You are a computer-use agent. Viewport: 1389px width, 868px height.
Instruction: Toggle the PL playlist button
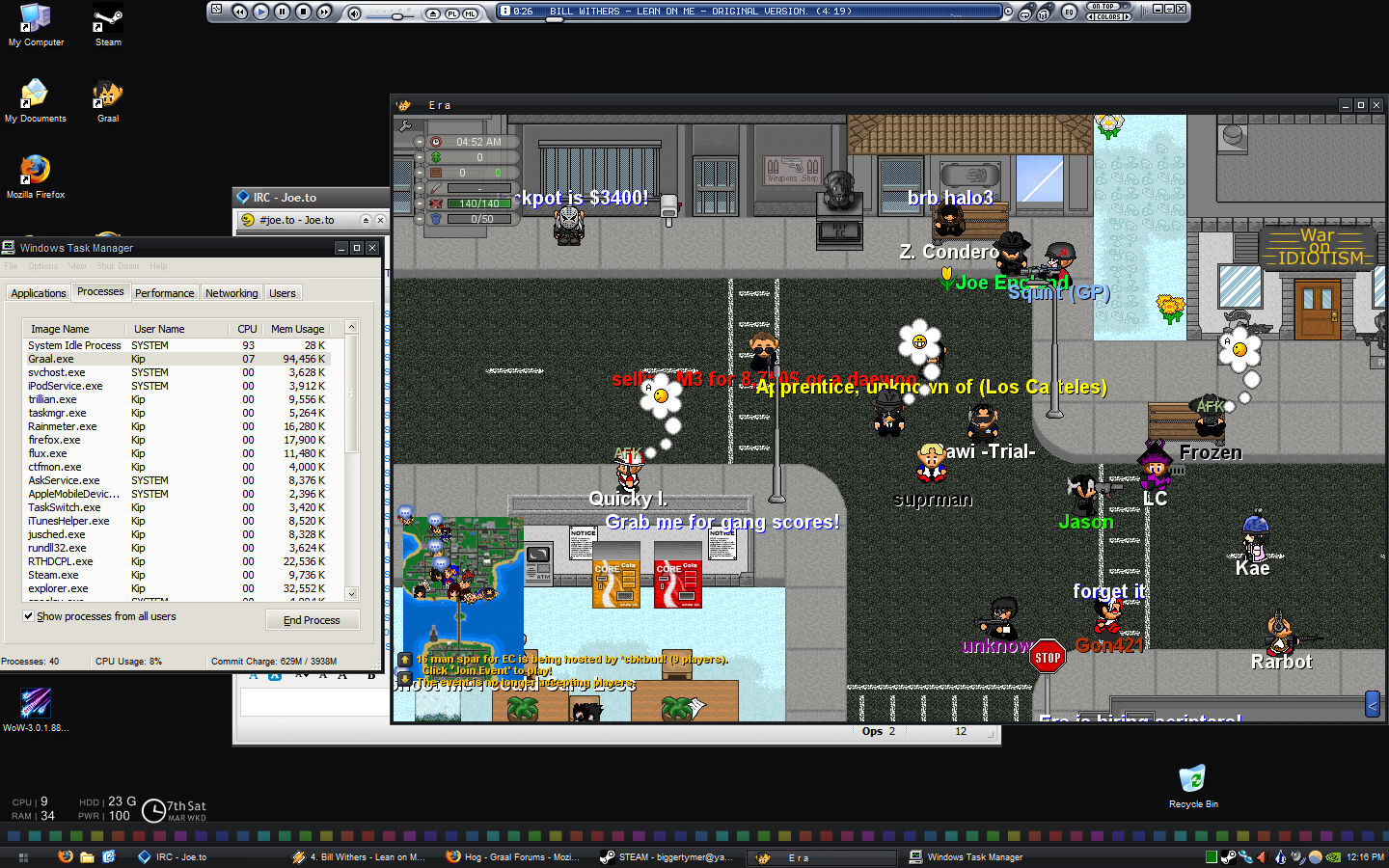pyautogui.click(x=451, y=14)
